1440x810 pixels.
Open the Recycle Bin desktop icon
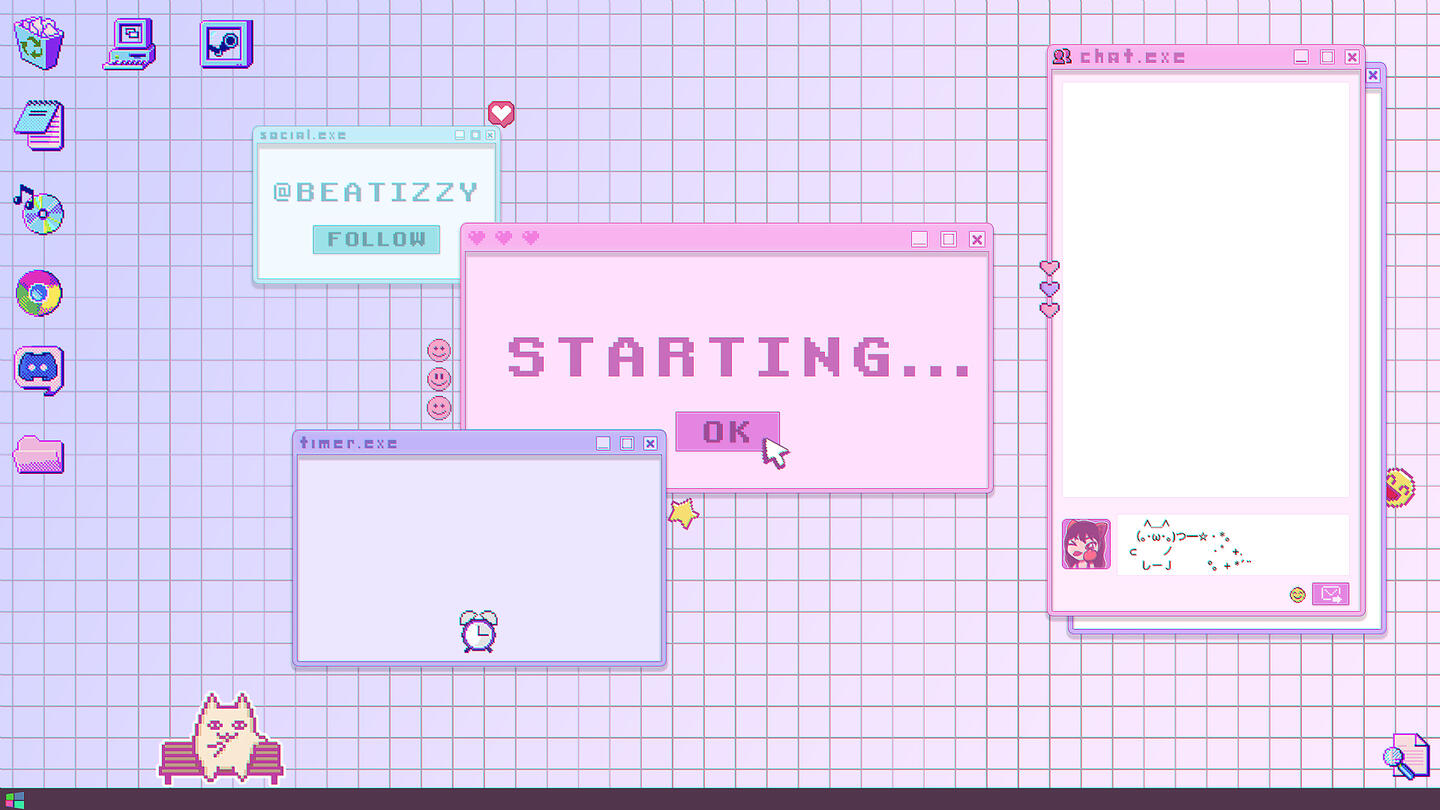coord(39,44)
